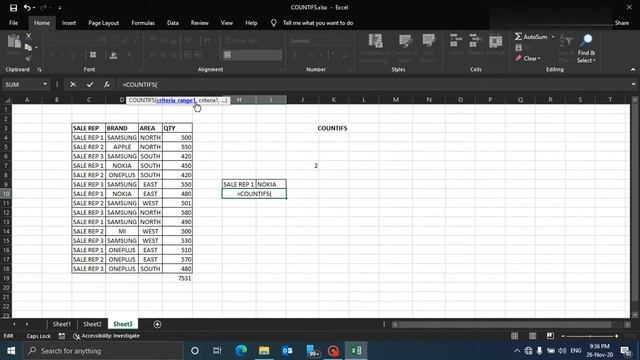The width and height of the screenshot is (640, 360).
Task: Click the Format Painter brush icon
Action: click(28, 58)
